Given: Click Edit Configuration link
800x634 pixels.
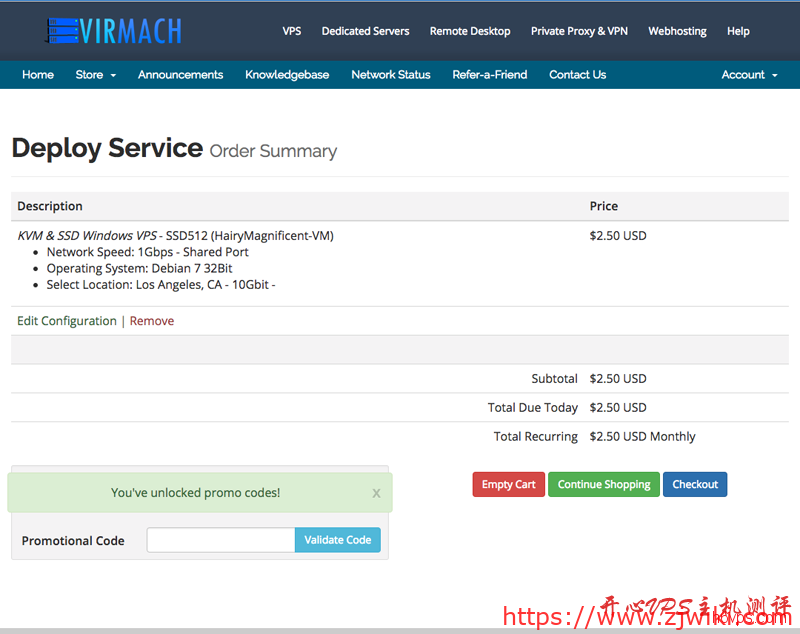Looking at the screenshot, I should tap(67, 321).
